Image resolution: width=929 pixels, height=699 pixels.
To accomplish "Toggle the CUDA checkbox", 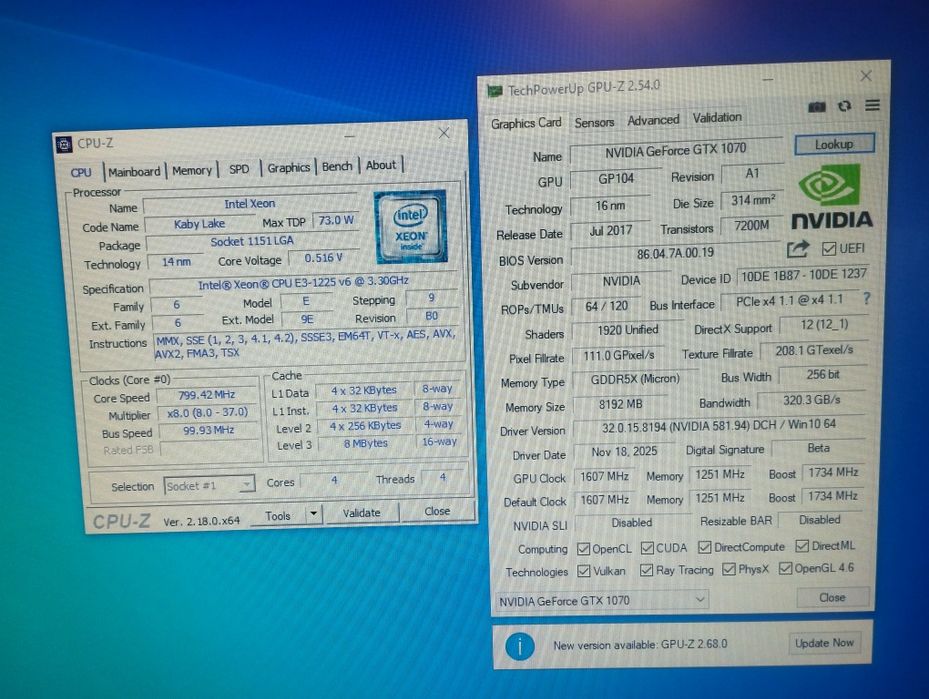I will tap(647, 548).
